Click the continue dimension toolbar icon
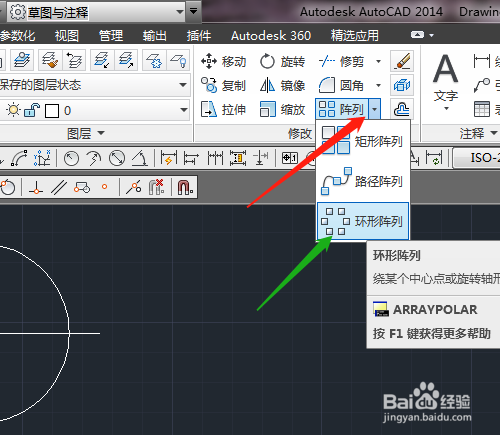The width and height of the screenshot is (500, 435). (215, 158)
